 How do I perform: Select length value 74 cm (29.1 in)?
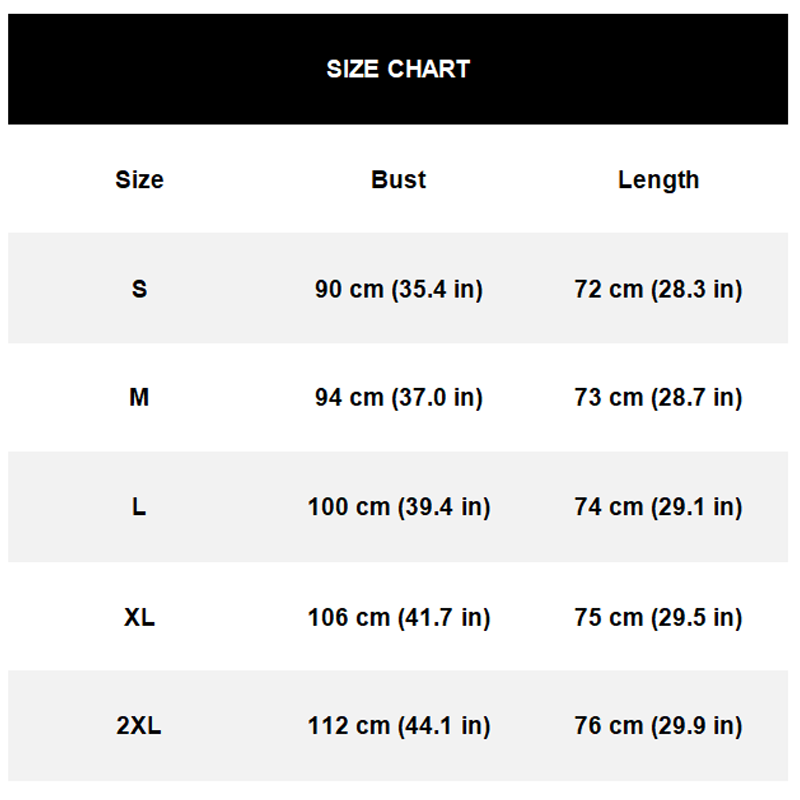coord(658,507)
